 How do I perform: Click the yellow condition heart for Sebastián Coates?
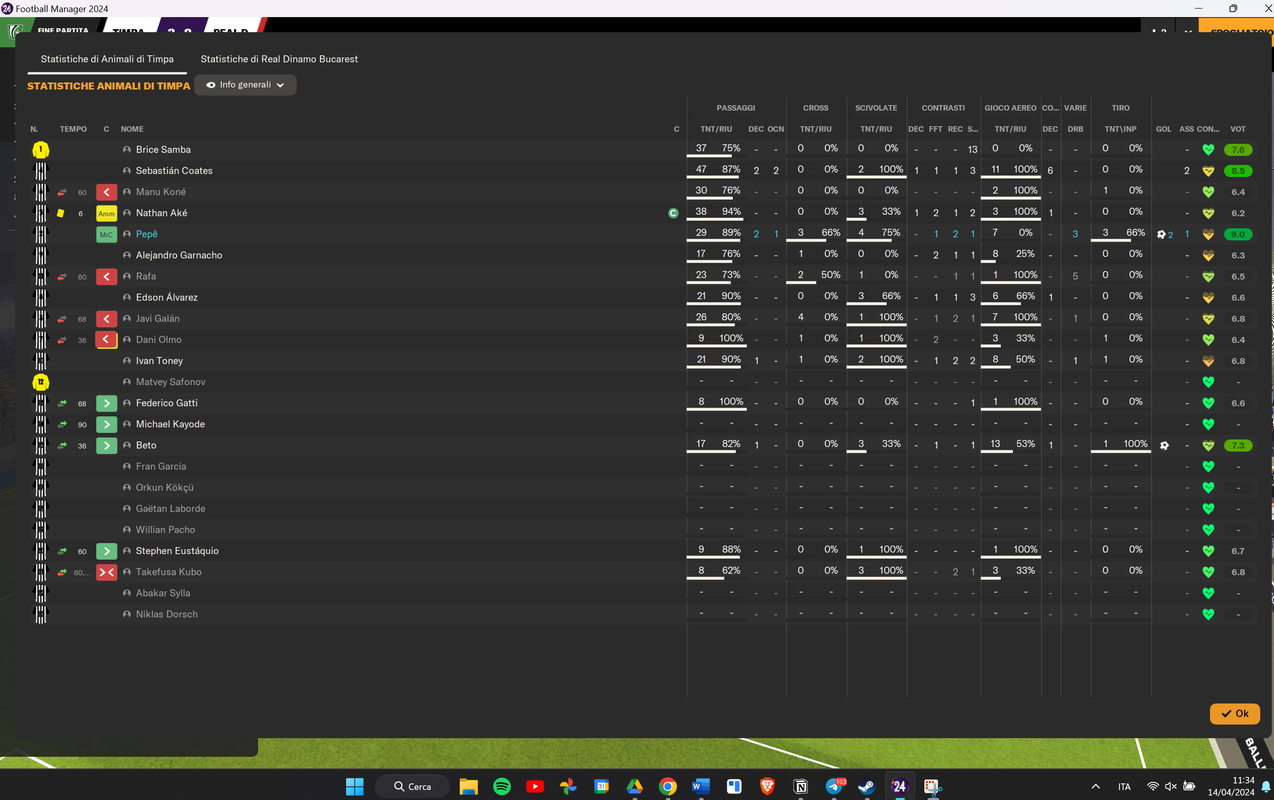(x=1208, y=171)
